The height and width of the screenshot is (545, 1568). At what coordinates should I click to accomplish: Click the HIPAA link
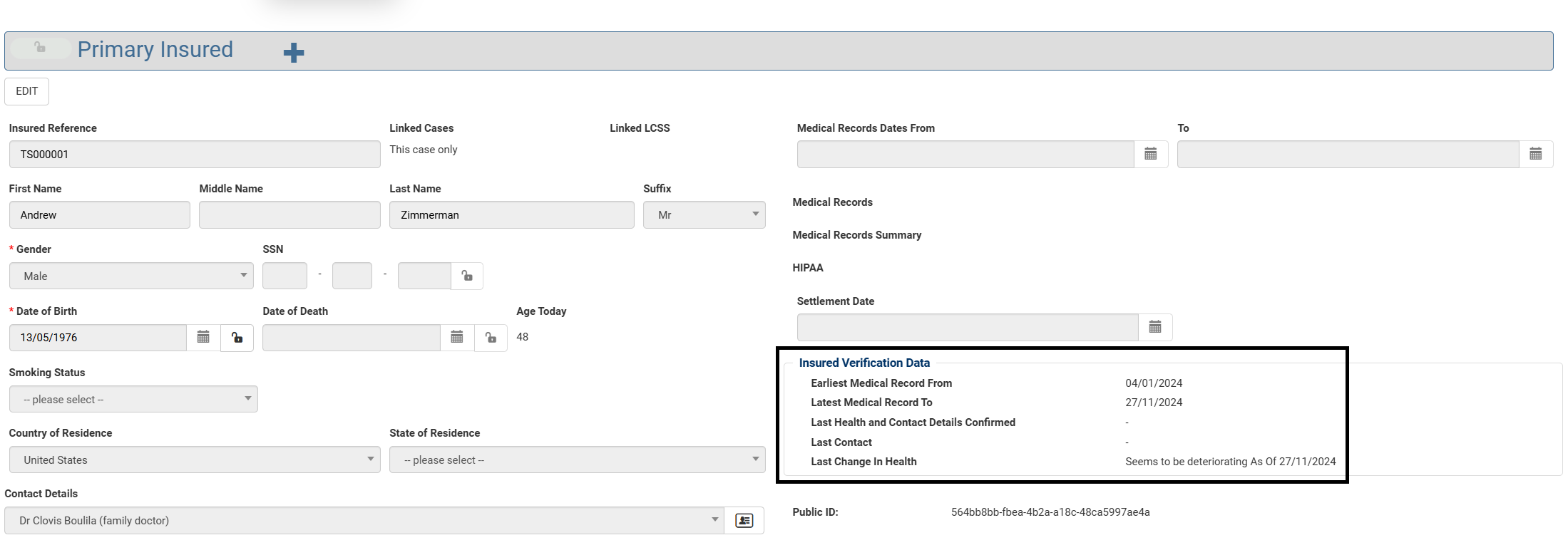tap(807, 268)
